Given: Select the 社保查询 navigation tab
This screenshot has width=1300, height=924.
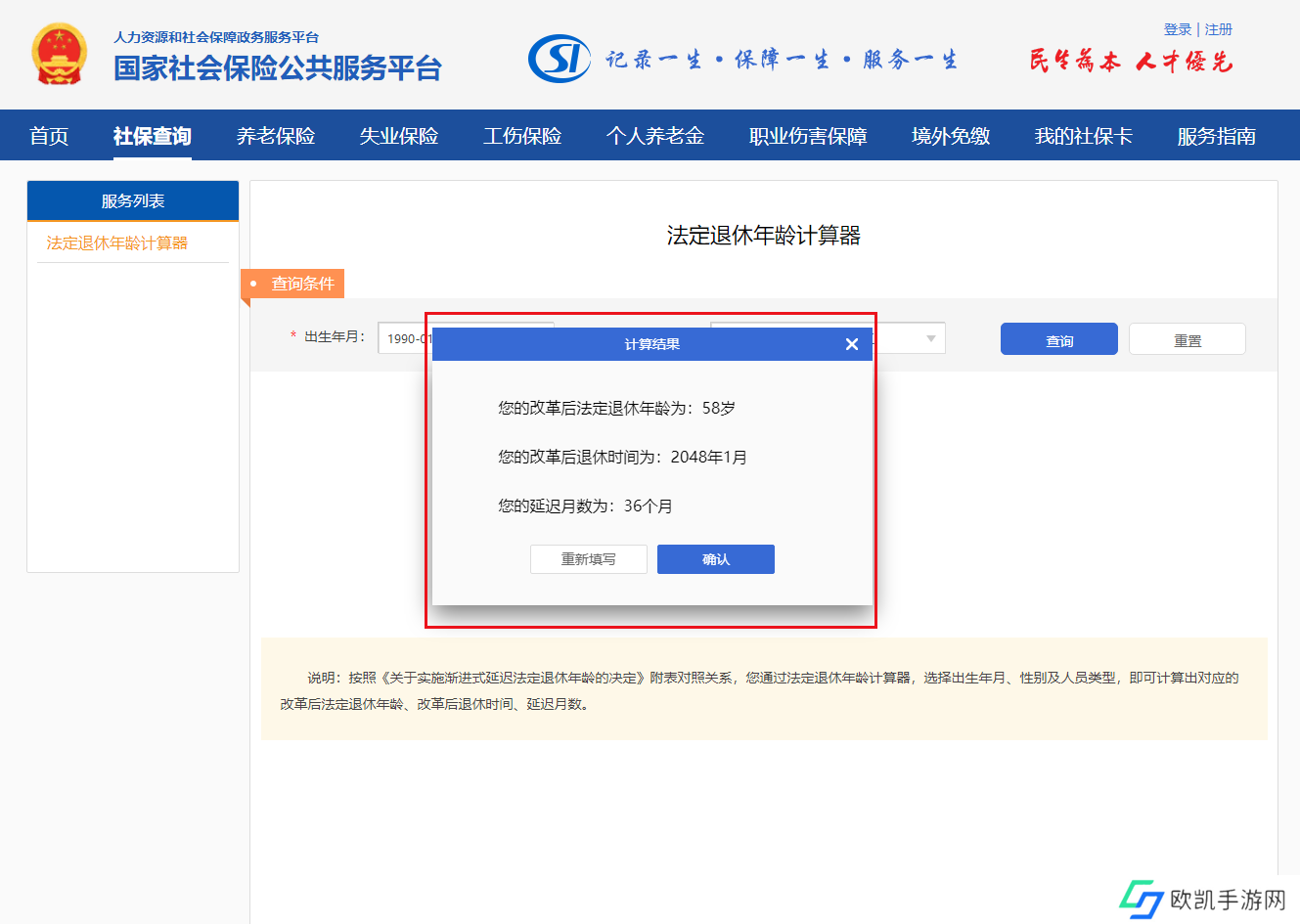Looking at the screenshot, I should pos(152,136).
